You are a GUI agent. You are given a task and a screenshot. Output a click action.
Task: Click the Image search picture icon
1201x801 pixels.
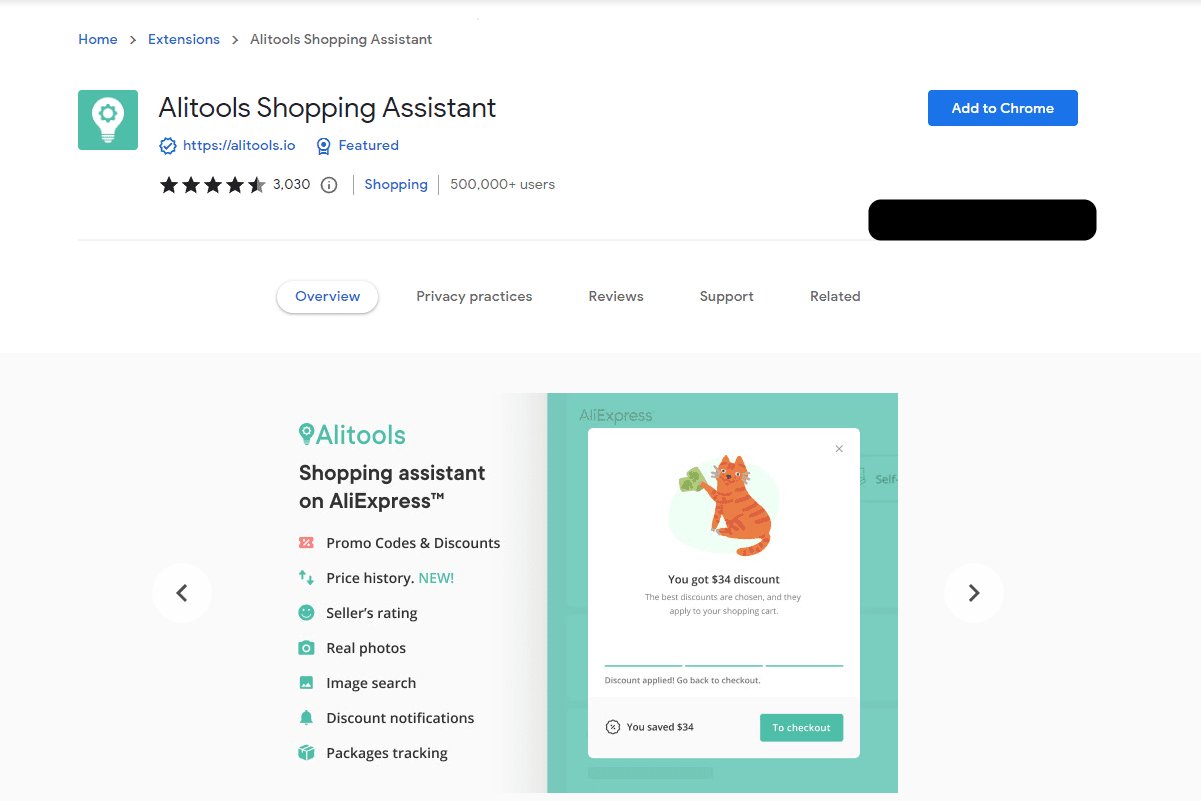(306, 683)
